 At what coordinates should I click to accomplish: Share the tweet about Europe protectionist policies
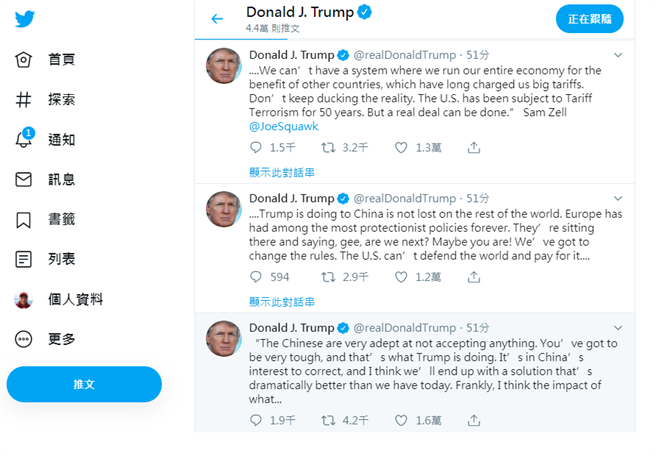pos(474,277)
